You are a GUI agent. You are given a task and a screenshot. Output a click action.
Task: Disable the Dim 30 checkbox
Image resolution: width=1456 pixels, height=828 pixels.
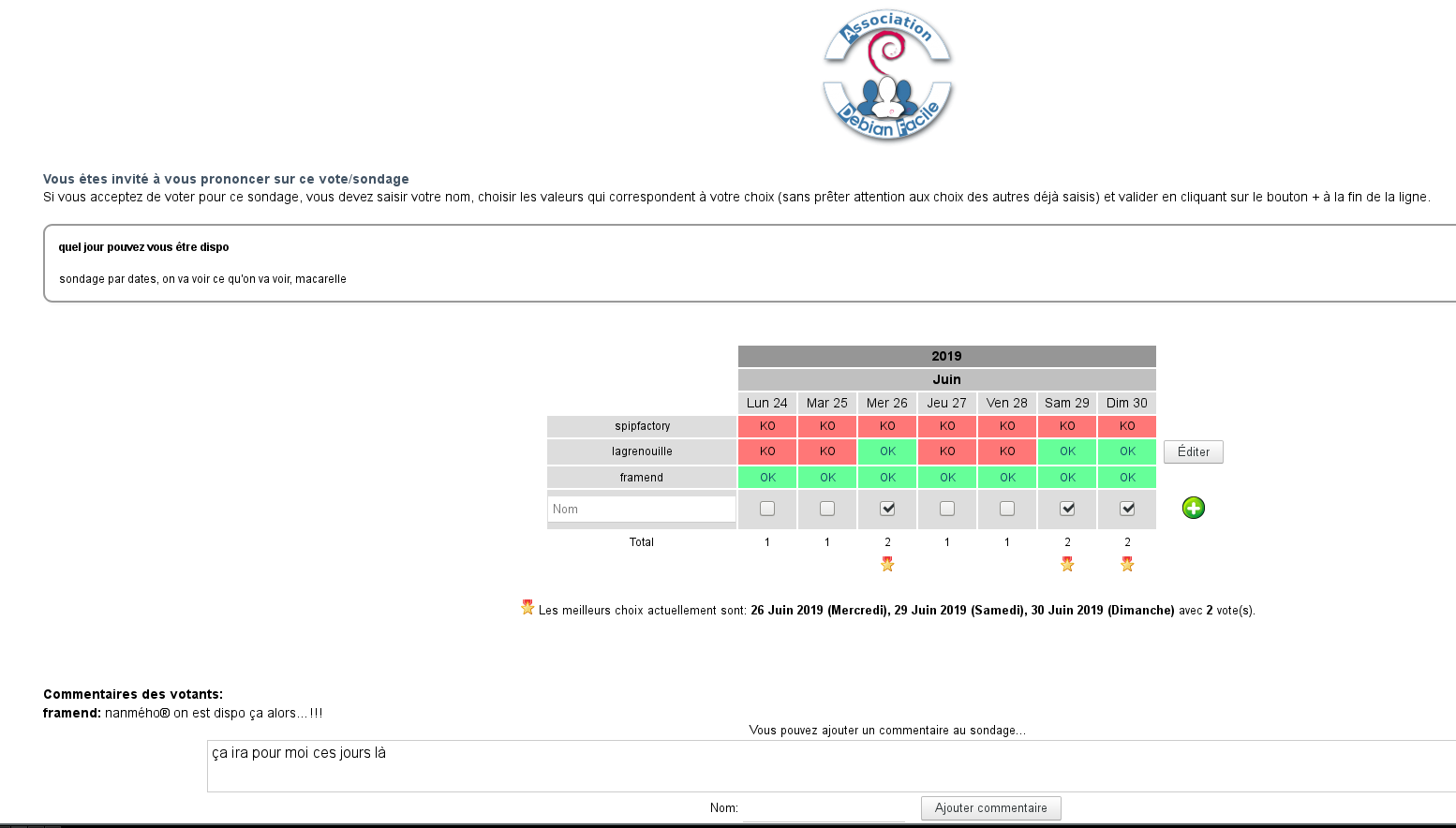tap(1127, 509)
